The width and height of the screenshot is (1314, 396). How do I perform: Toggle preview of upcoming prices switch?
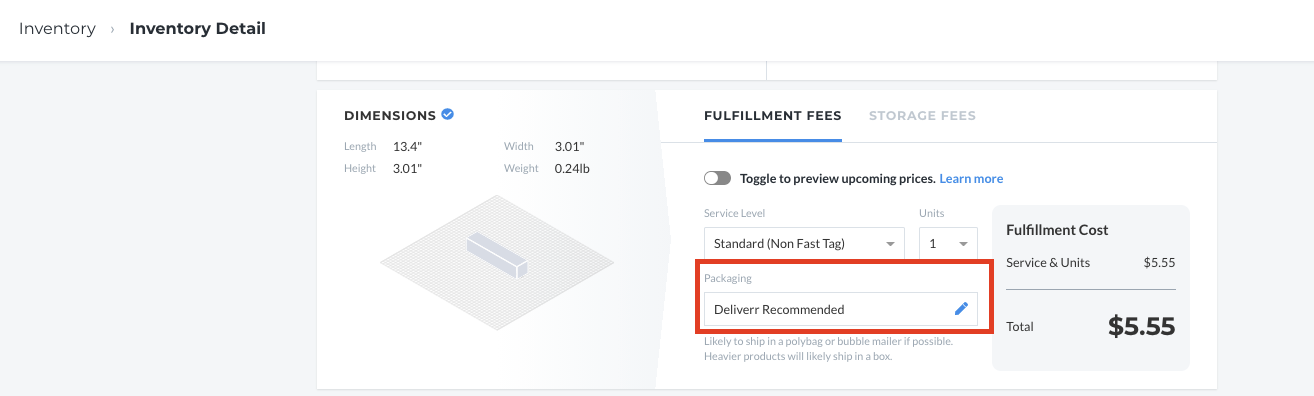(717, 178)
